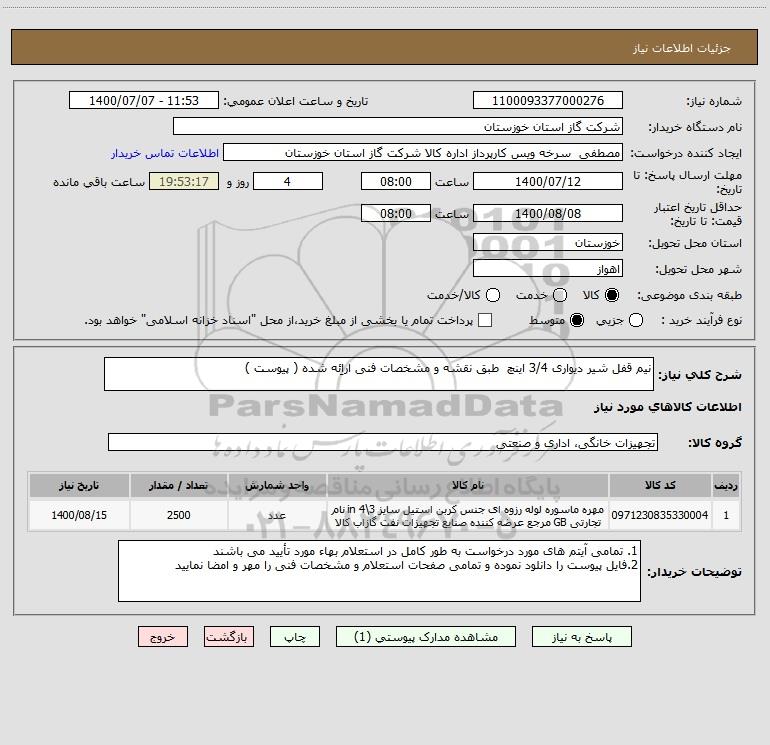This screenshot has width=770, height=745.
Task: Click the اطلاعات کالاهای مورد نیاز heading
Action: point(667,407)
